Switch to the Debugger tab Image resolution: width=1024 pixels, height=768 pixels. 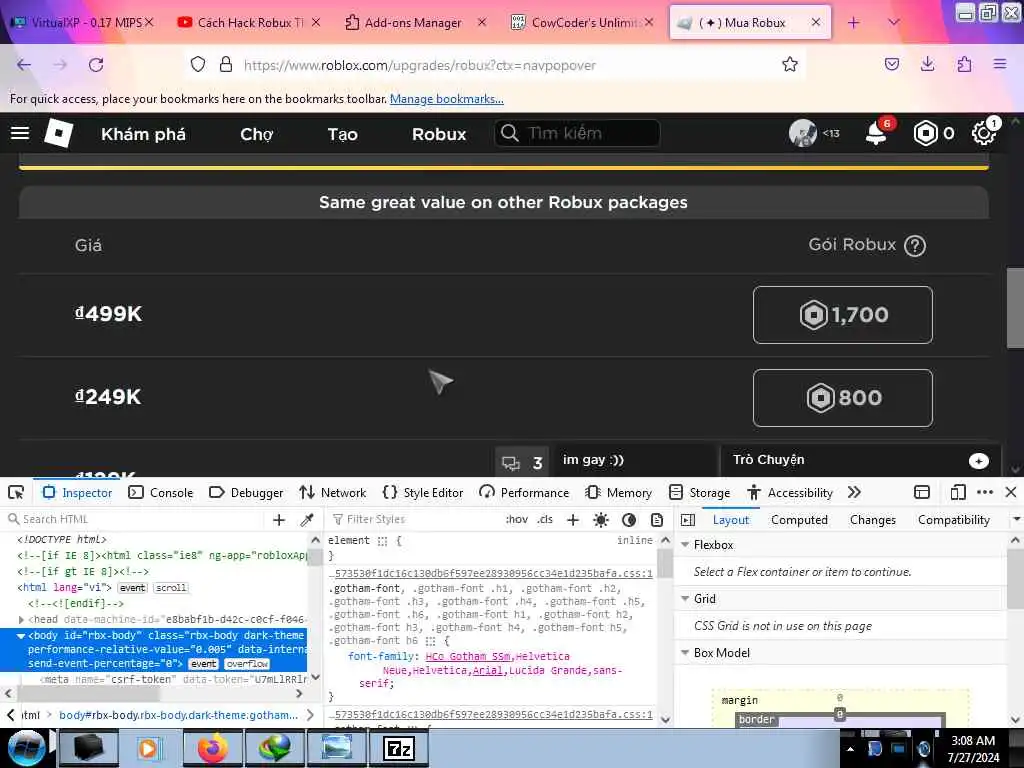click(246, 492)
